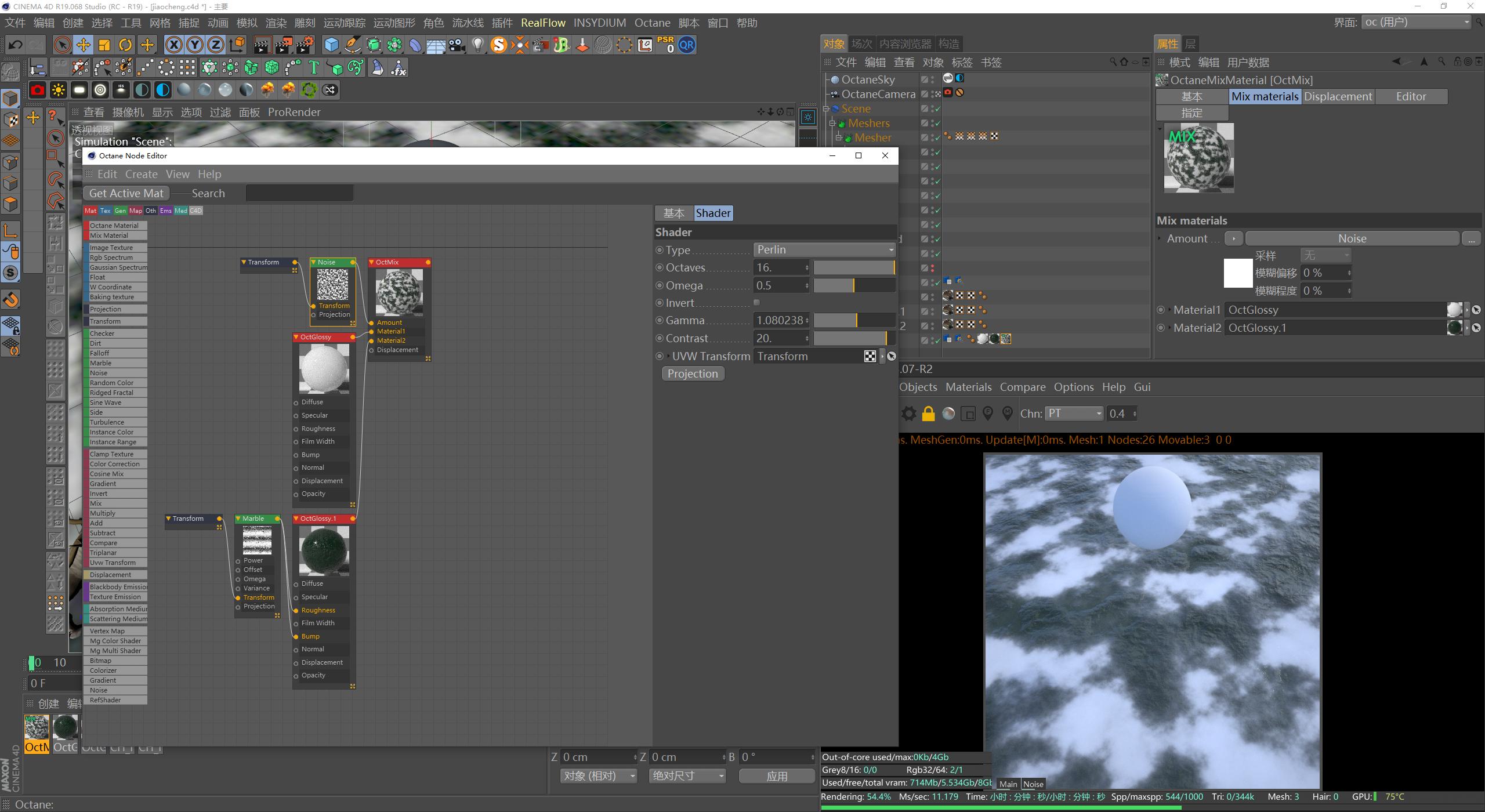1485x812 pixels.
Task: Toggle the yellow render lock icon
Action: (x=928, y=414)
